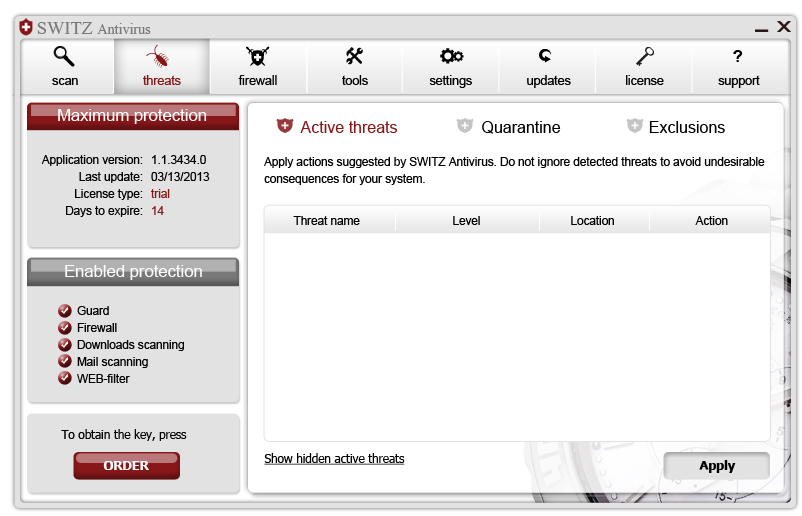Open the settings gears icon

point(451,56)
